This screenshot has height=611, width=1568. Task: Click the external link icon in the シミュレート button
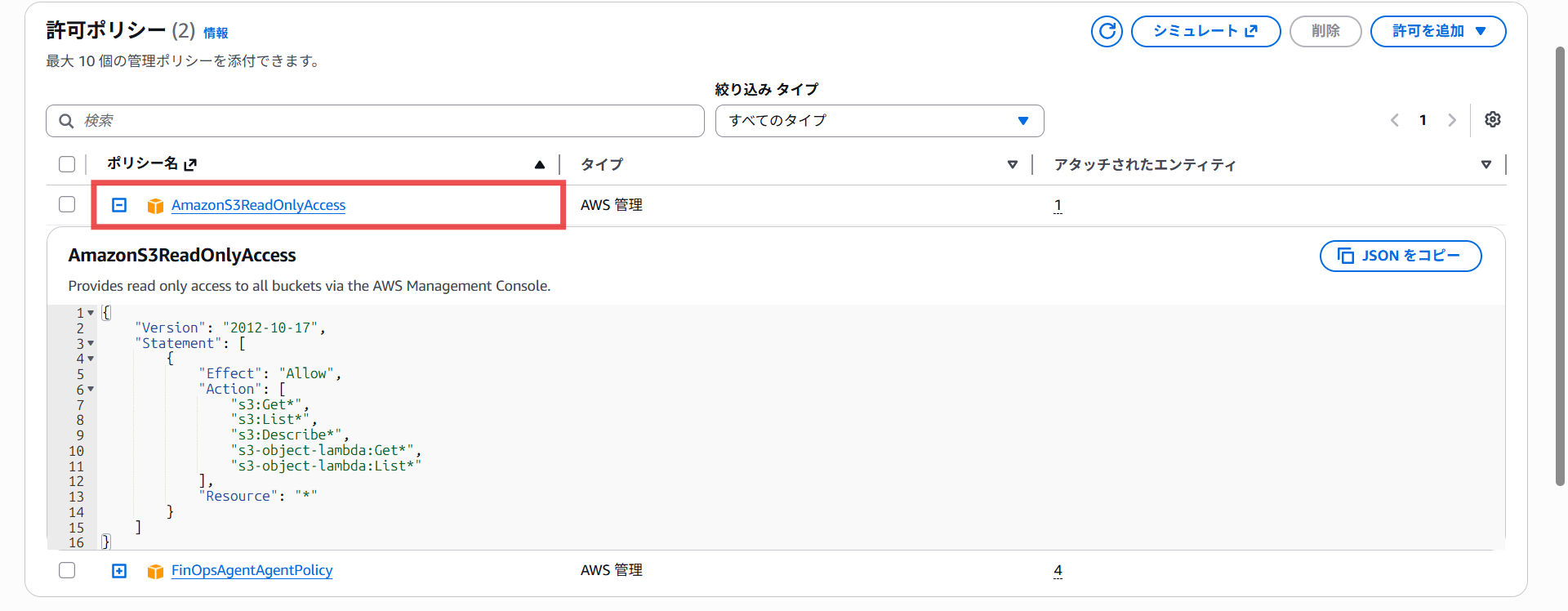click(1251, 31)
